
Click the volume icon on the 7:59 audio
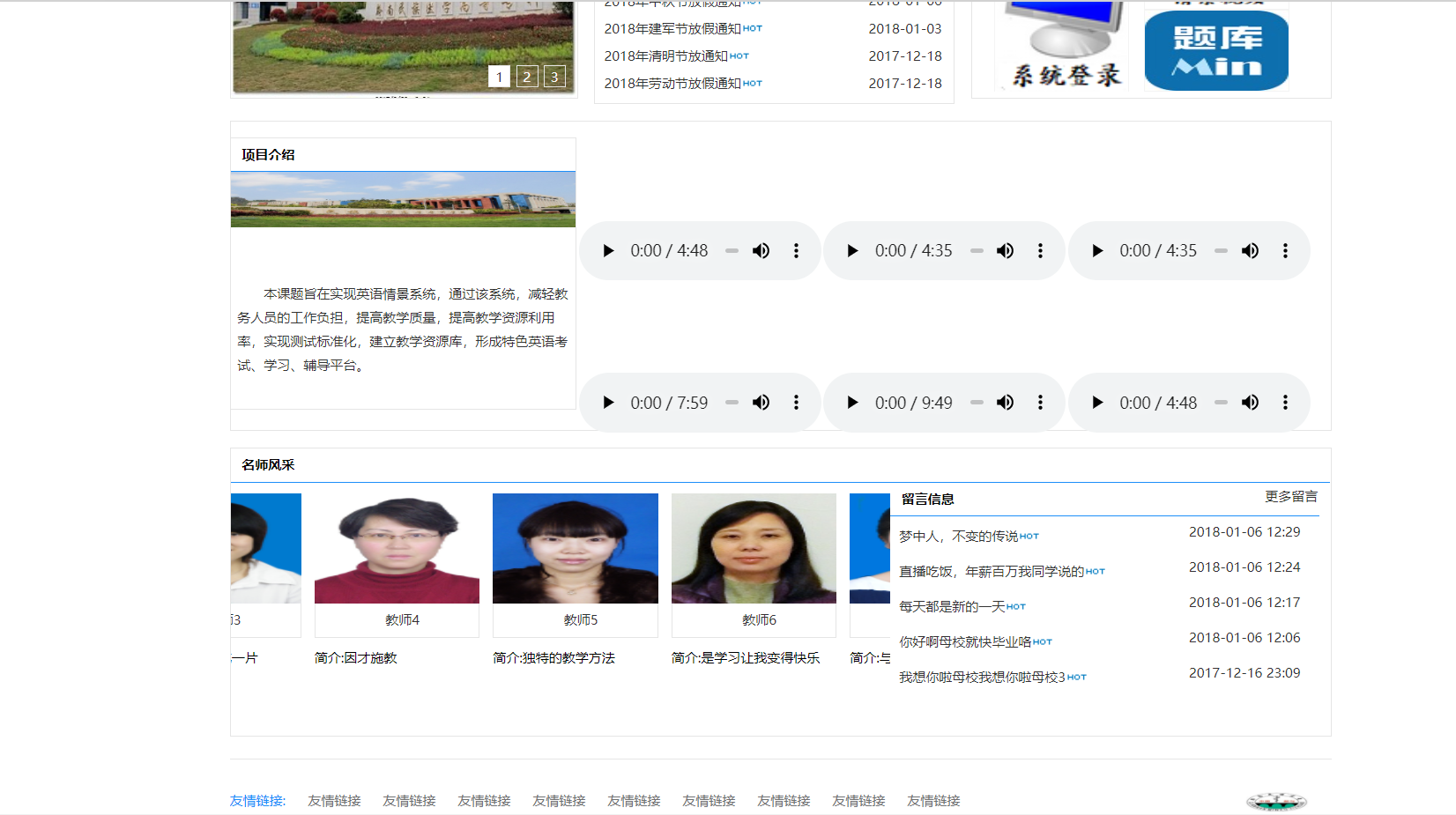[x=761, y=402]
